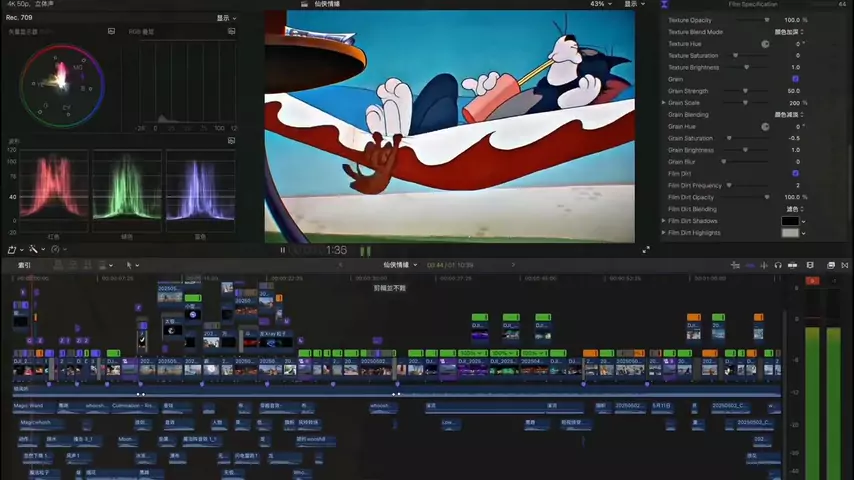Open the timeline 索引 index panel
This screenshot has width=854, height=480.
click(24, 265)
